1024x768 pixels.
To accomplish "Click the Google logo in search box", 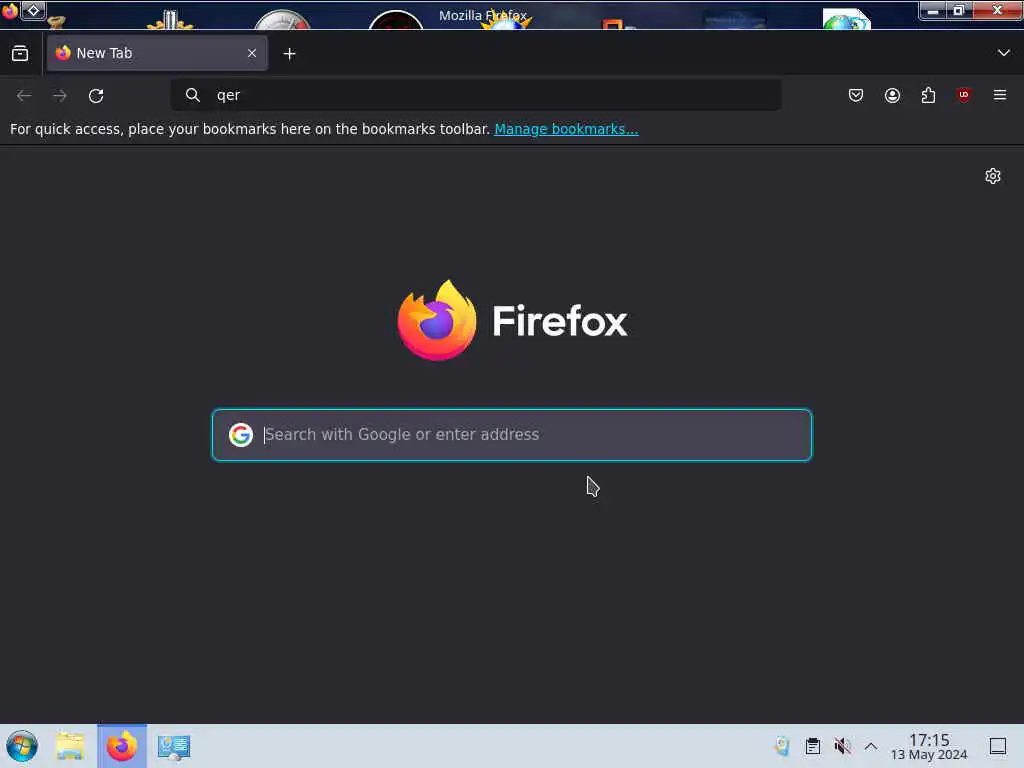I will click(241, 435).
